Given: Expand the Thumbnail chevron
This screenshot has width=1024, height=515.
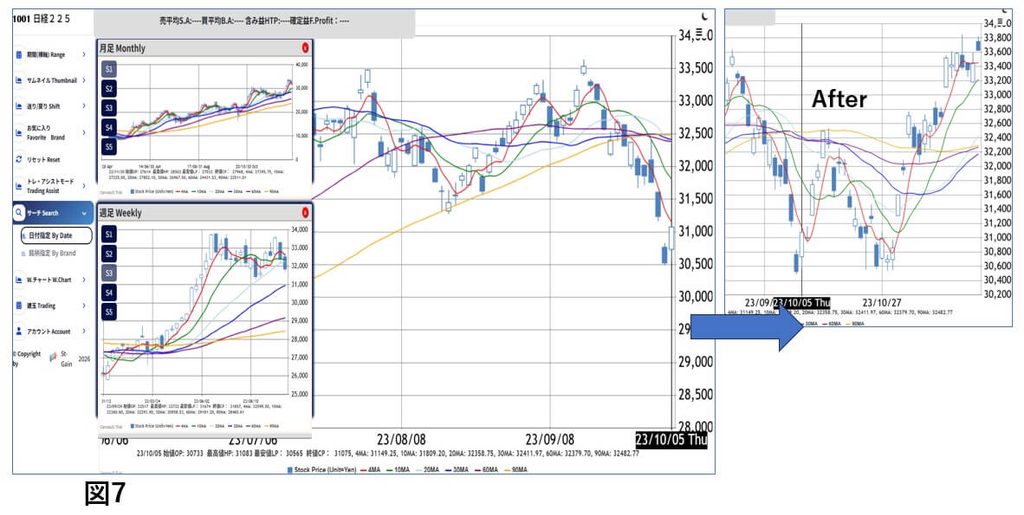Looking at the screenshot, I should pos(84,80).
